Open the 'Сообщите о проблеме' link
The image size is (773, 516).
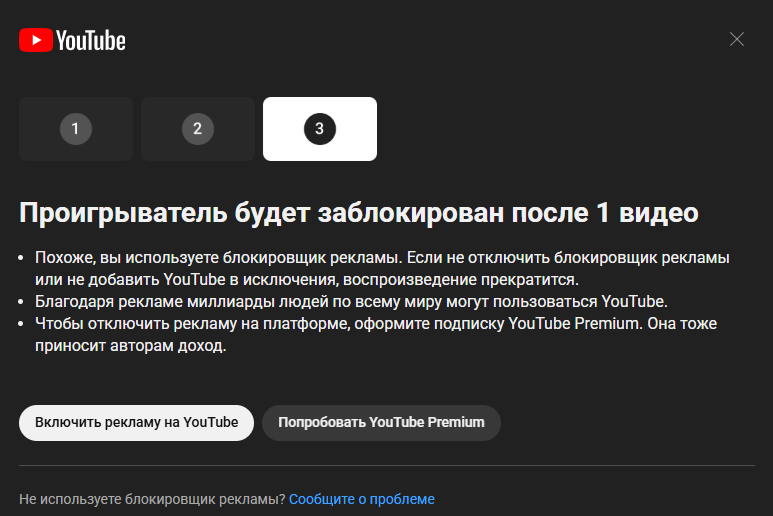pos(362,499)
